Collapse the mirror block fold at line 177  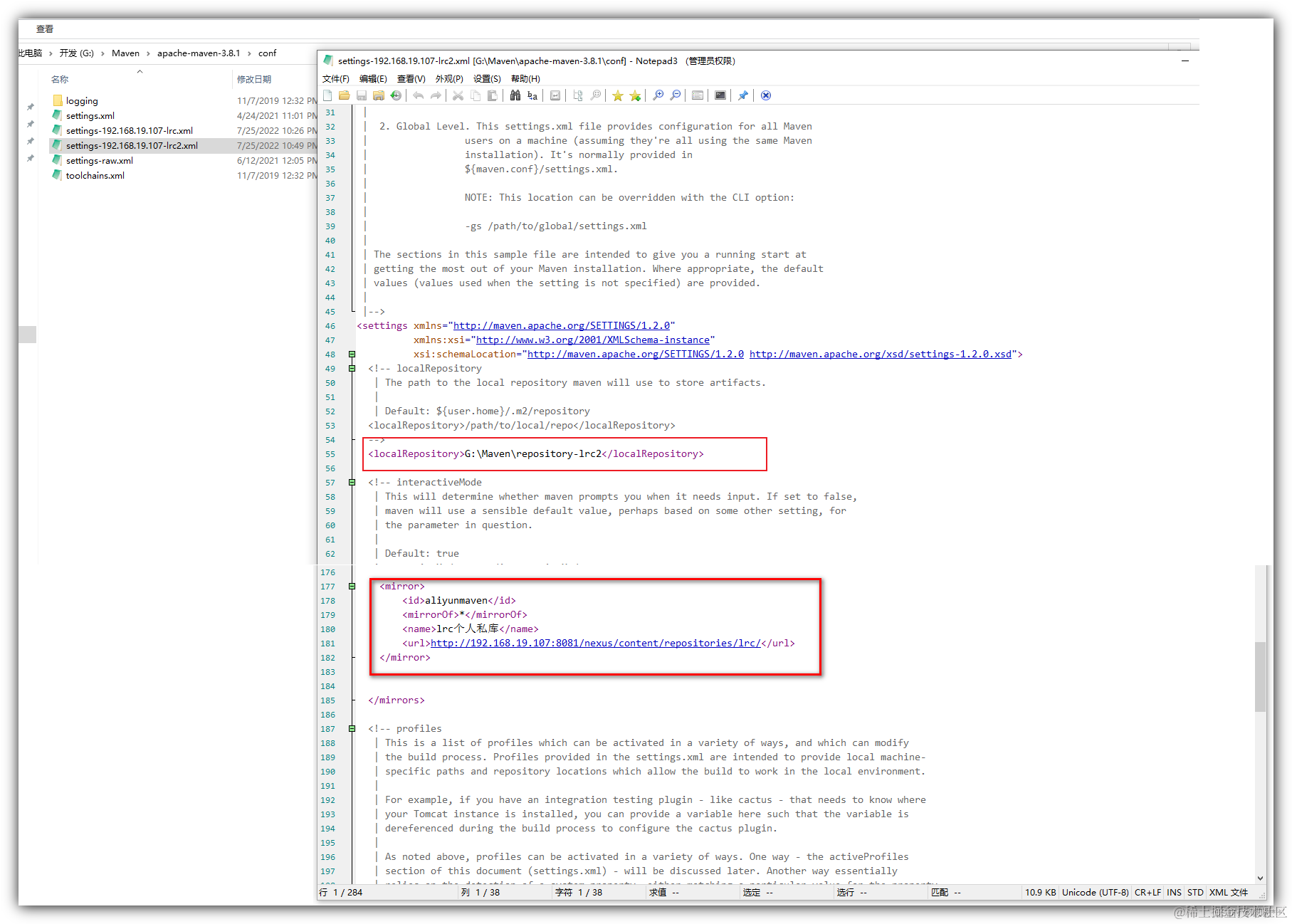coord(352,586)
